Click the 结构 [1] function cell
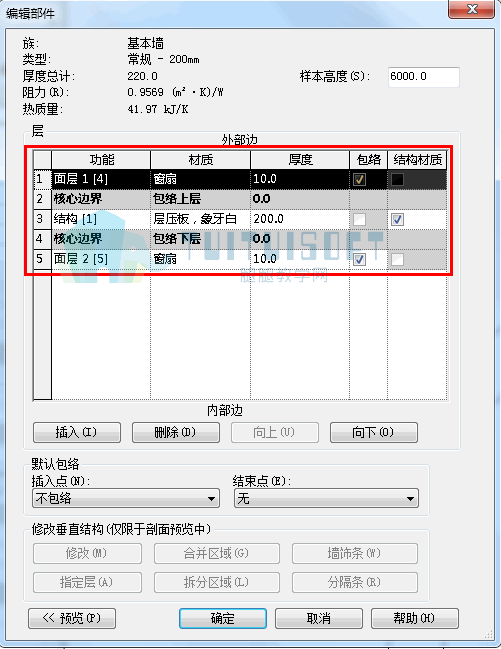This screenshot has width=501, height=649. click(101, 219)
